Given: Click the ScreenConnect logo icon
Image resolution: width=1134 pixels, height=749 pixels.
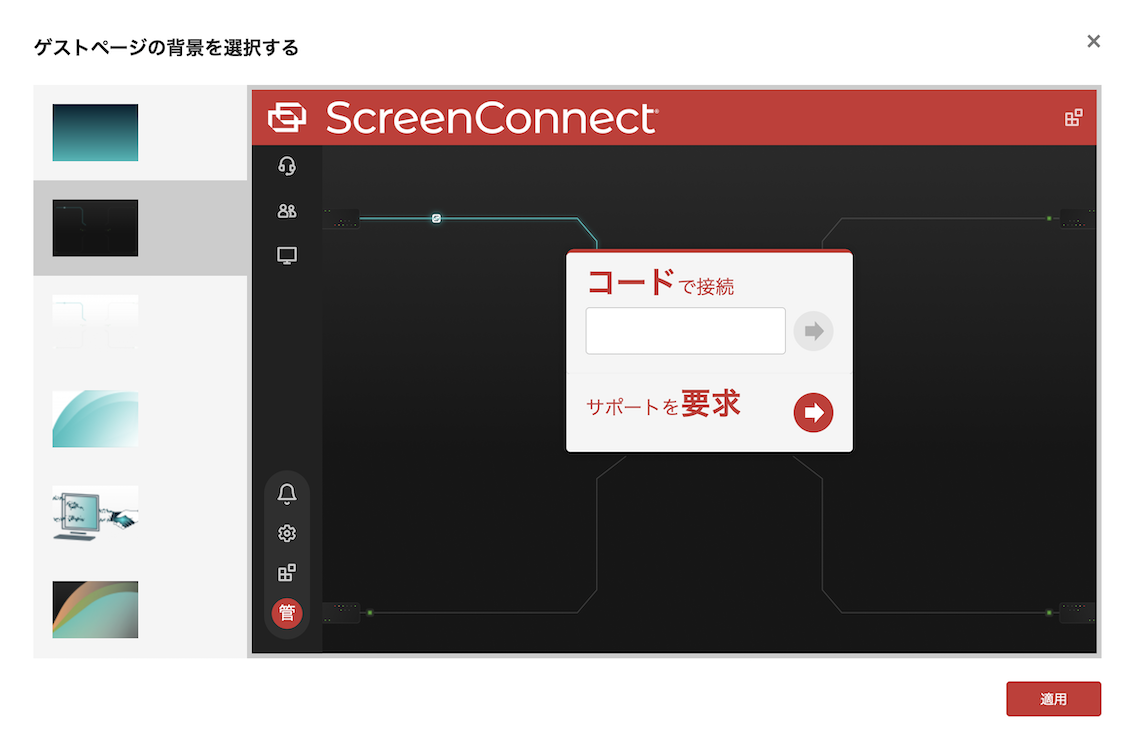Looking at the screenshot, I should pyautogui.click(x=286, y=117).
